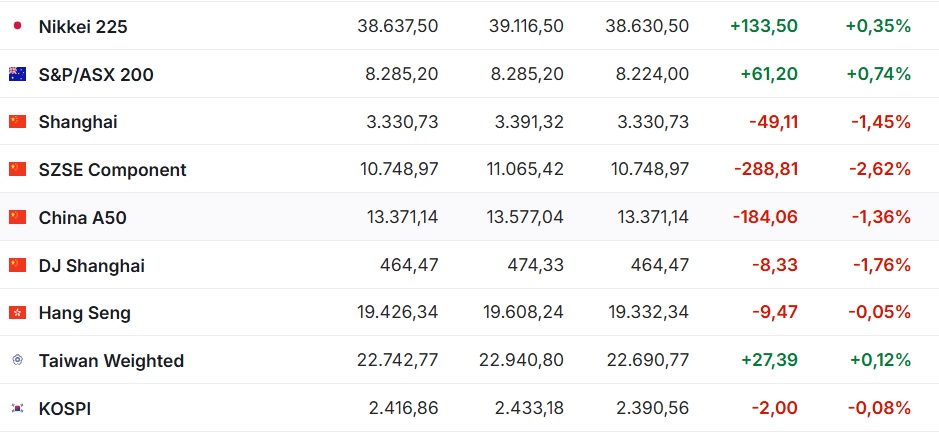Click the SZSE Component -2,62% change value

[x=880, y=169]
